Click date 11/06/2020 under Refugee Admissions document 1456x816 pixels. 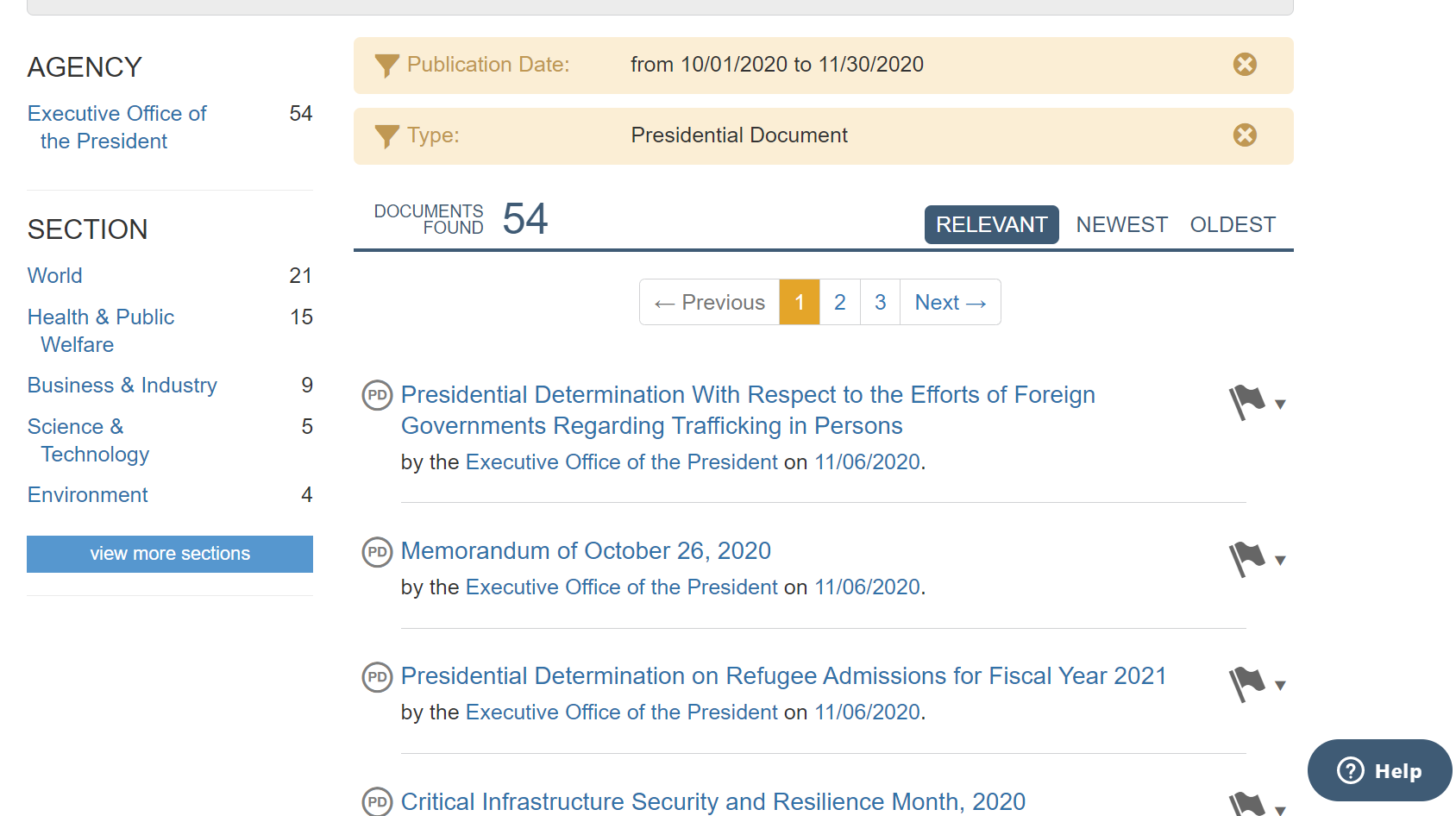tap(867, 712)
